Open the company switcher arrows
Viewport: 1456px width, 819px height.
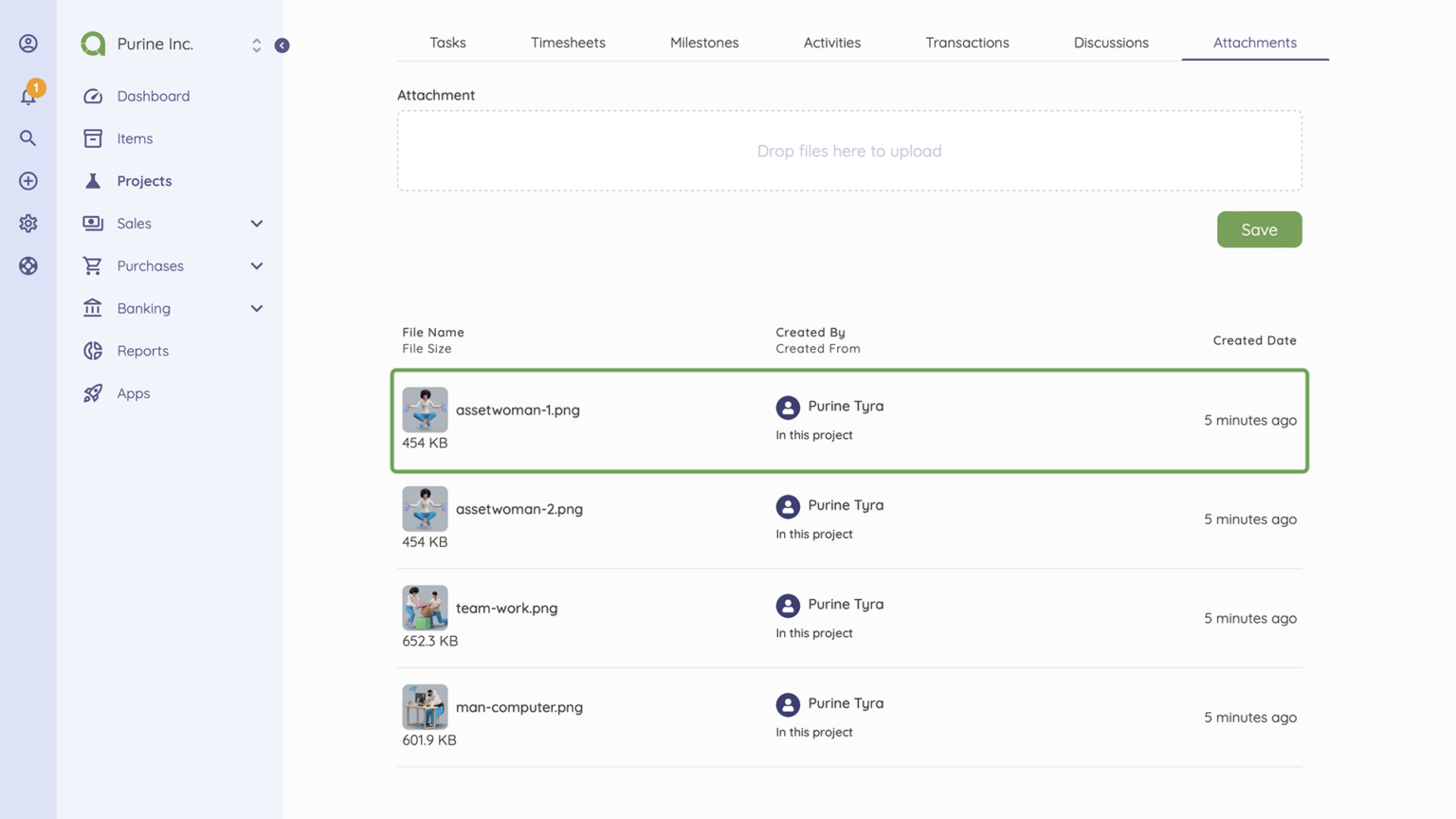[x=257, y=45]
